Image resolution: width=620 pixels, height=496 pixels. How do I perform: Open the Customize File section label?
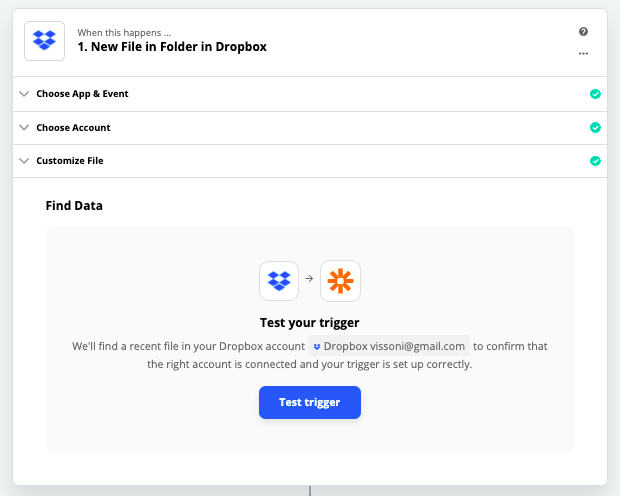point(70,161)
